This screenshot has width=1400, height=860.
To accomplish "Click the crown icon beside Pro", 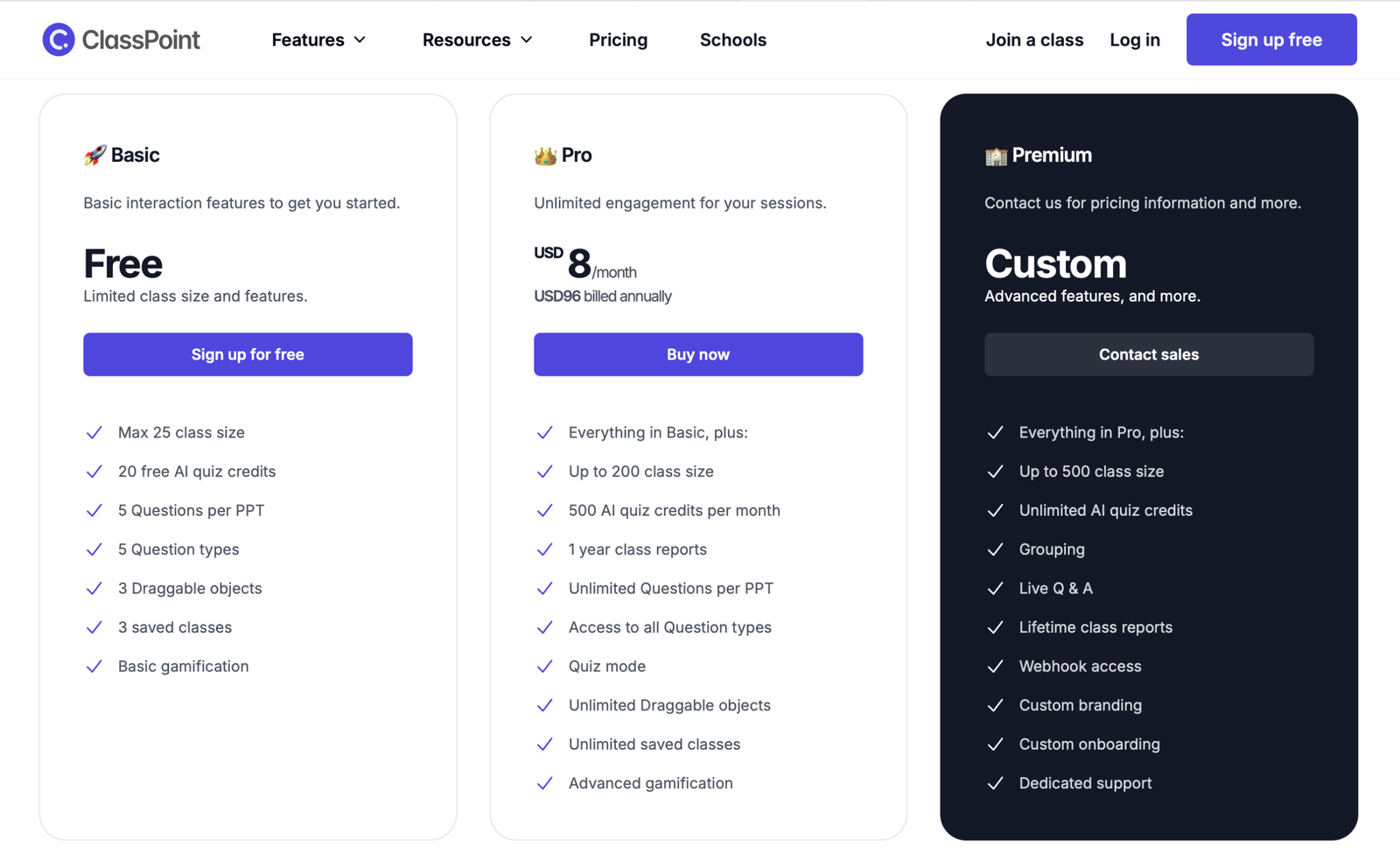I will 545,156.
